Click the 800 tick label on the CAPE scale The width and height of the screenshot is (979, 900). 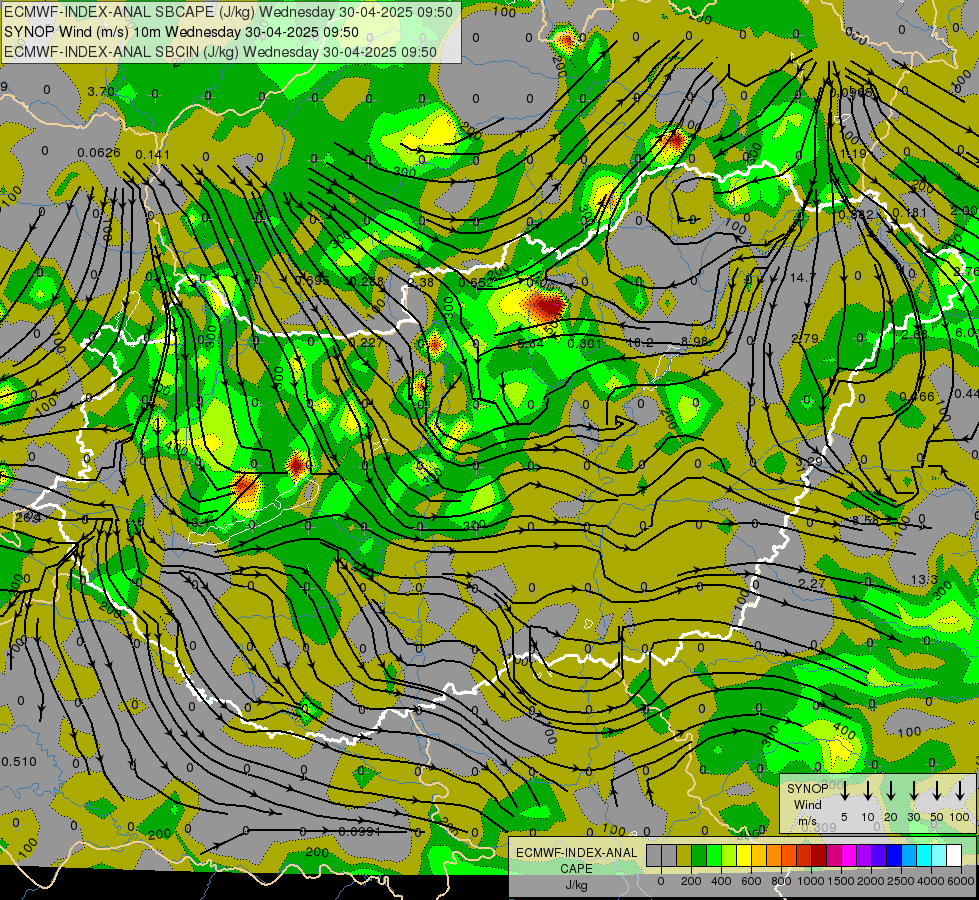[x=781, y=881]
